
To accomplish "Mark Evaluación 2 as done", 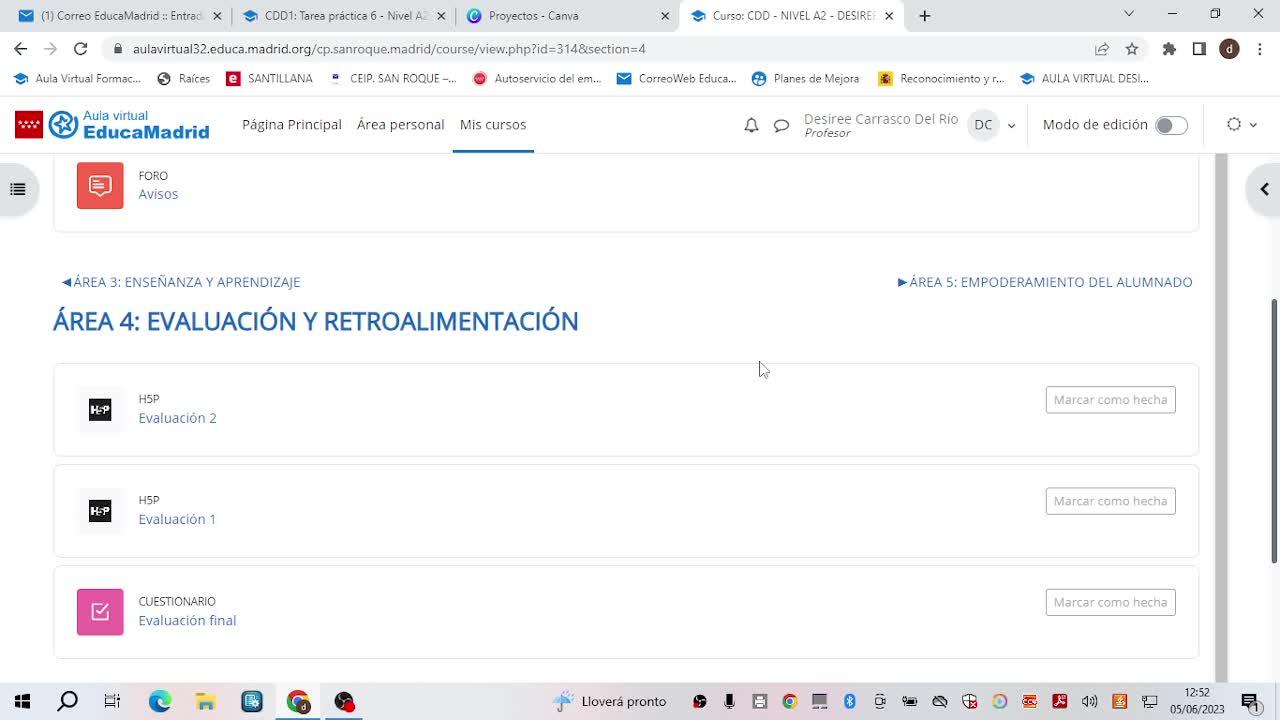I will coord(1110,400).
